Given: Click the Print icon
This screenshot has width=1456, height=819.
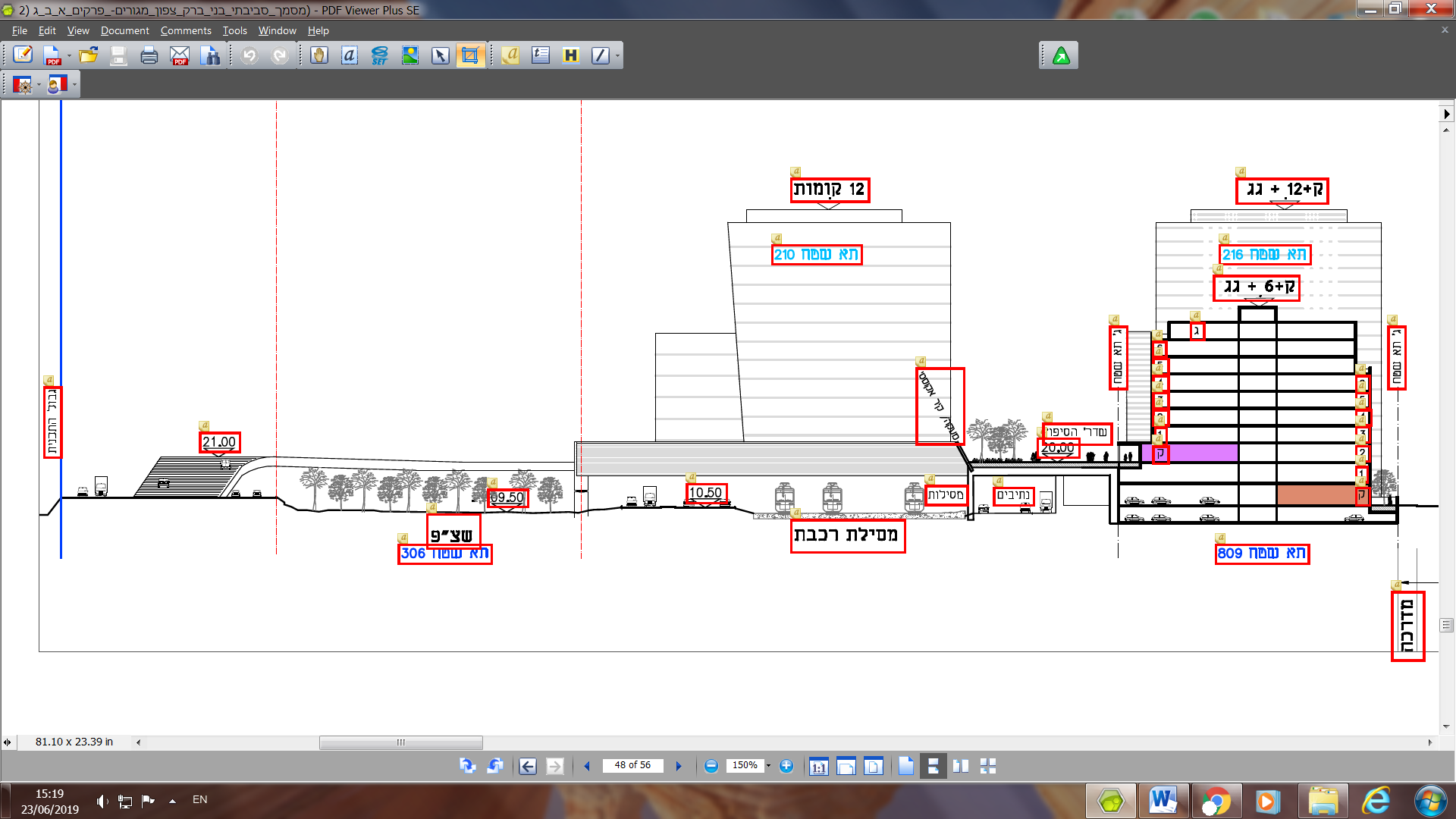Looking at the screenshot, I should (x=149, y=55).
